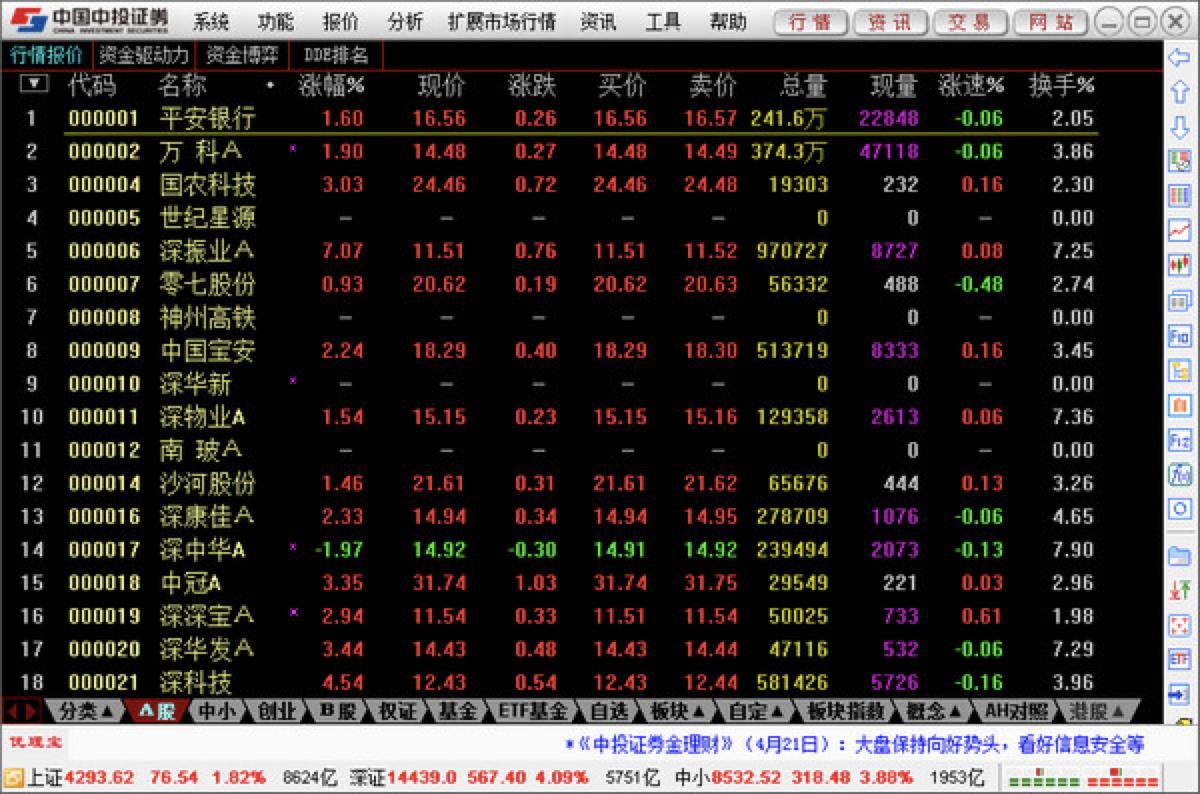Image resolution: width=1200 pixels, height=794 pixels.
Task: Open the 帮助 menu
Action: pyautogui.click(x=728, y=21)
